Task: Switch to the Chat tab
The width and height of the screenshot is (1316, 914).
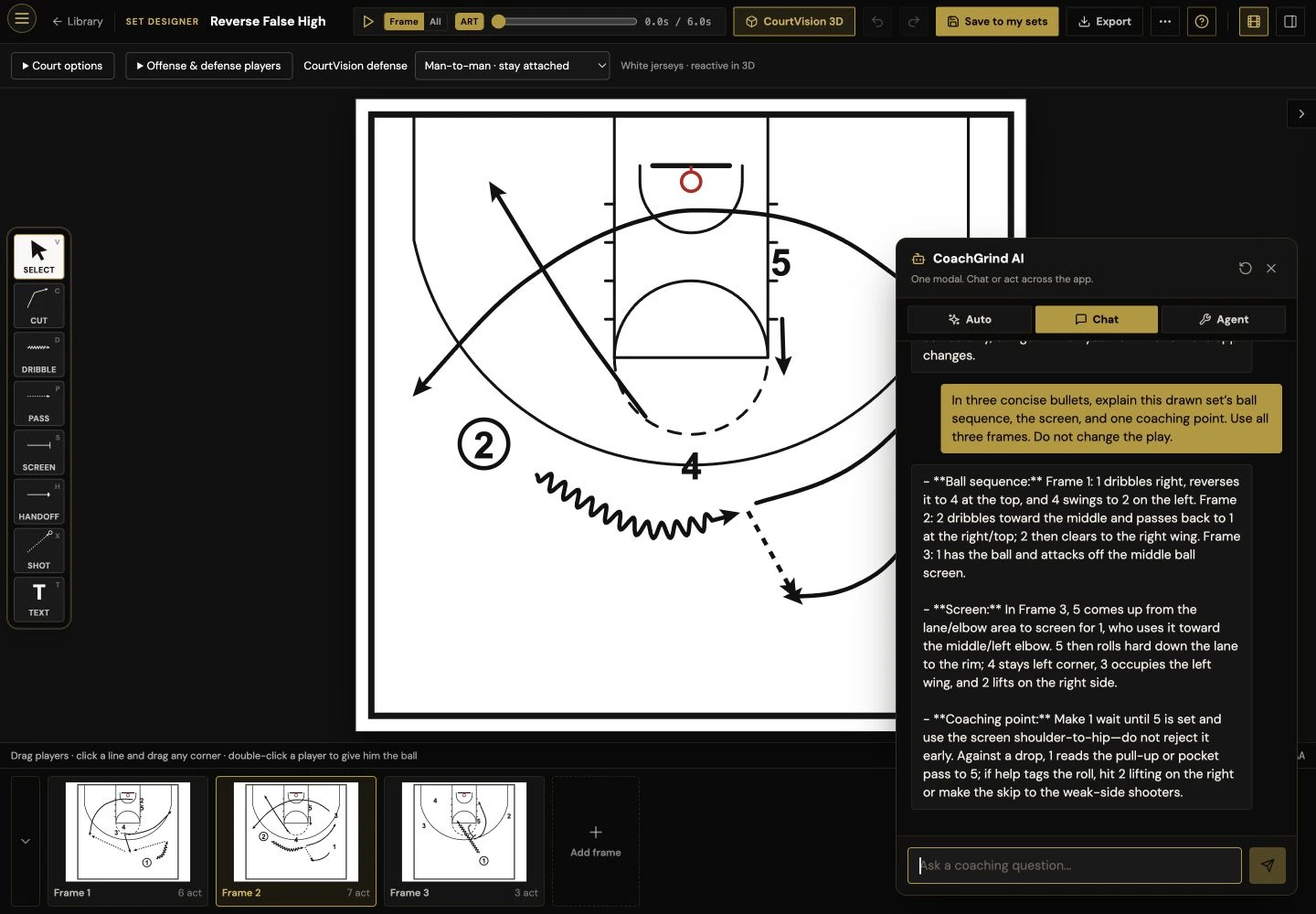Action: [1097, 319]
